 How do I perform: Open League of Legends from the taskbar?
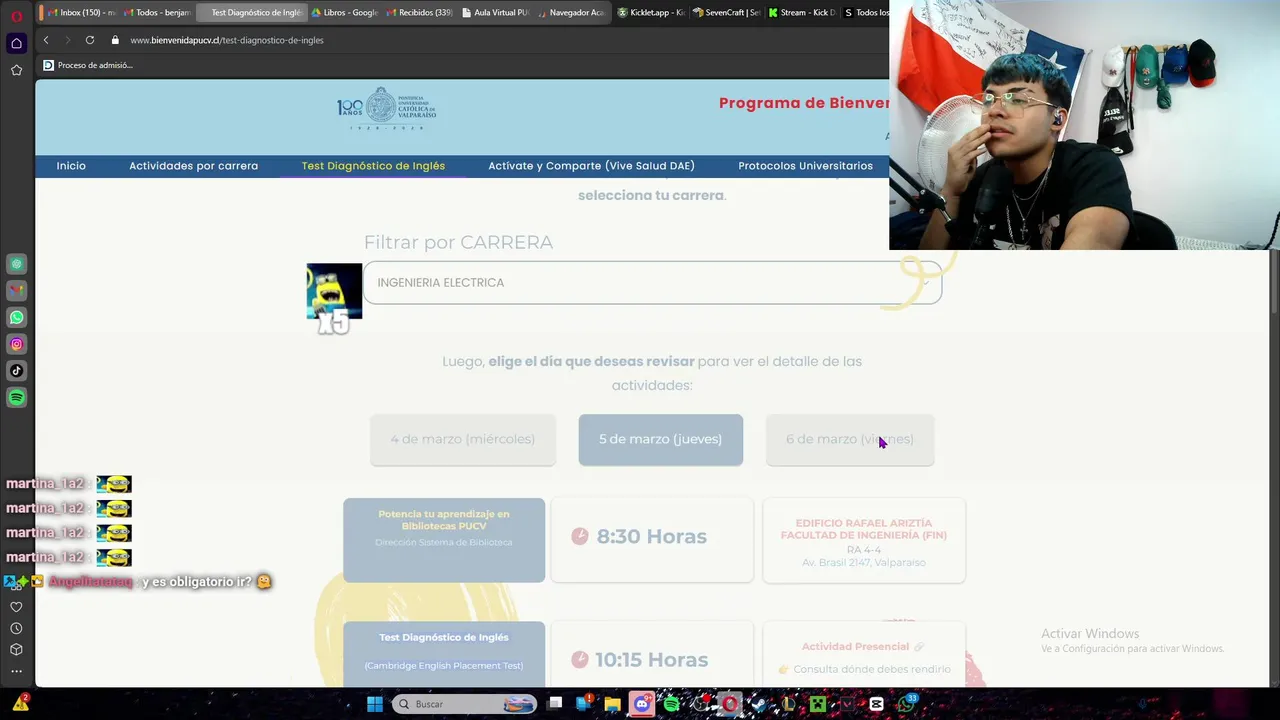tap(788, 704)
